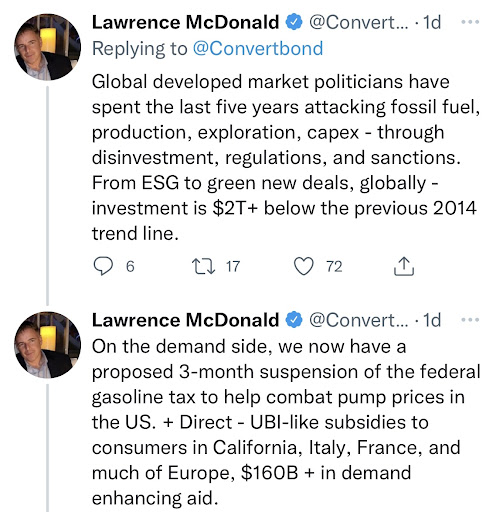Open the more options menu on second tweet

pos(470,320)
